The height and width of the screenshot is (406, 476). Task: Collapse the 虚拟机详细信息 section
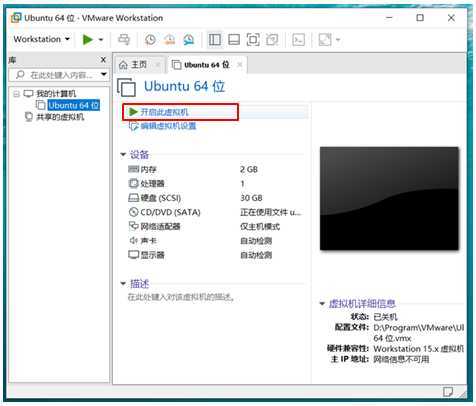point(322,303)
